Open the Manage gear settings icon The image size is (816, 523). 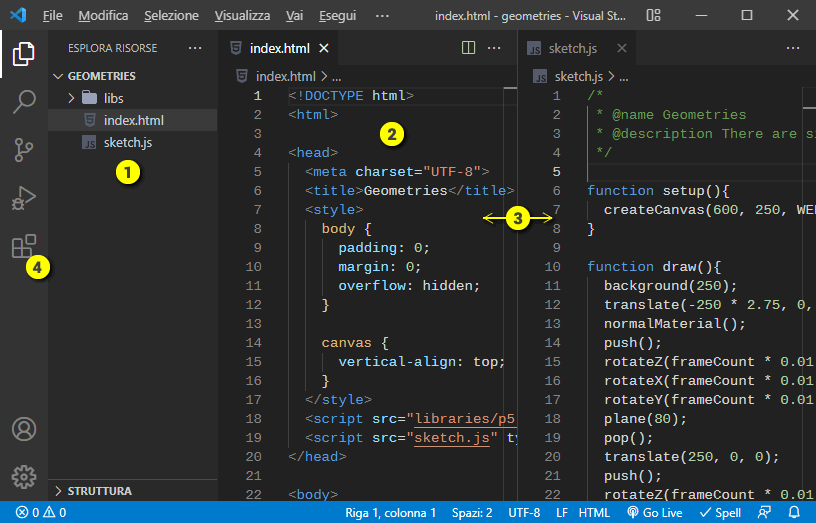click(23, 477)
